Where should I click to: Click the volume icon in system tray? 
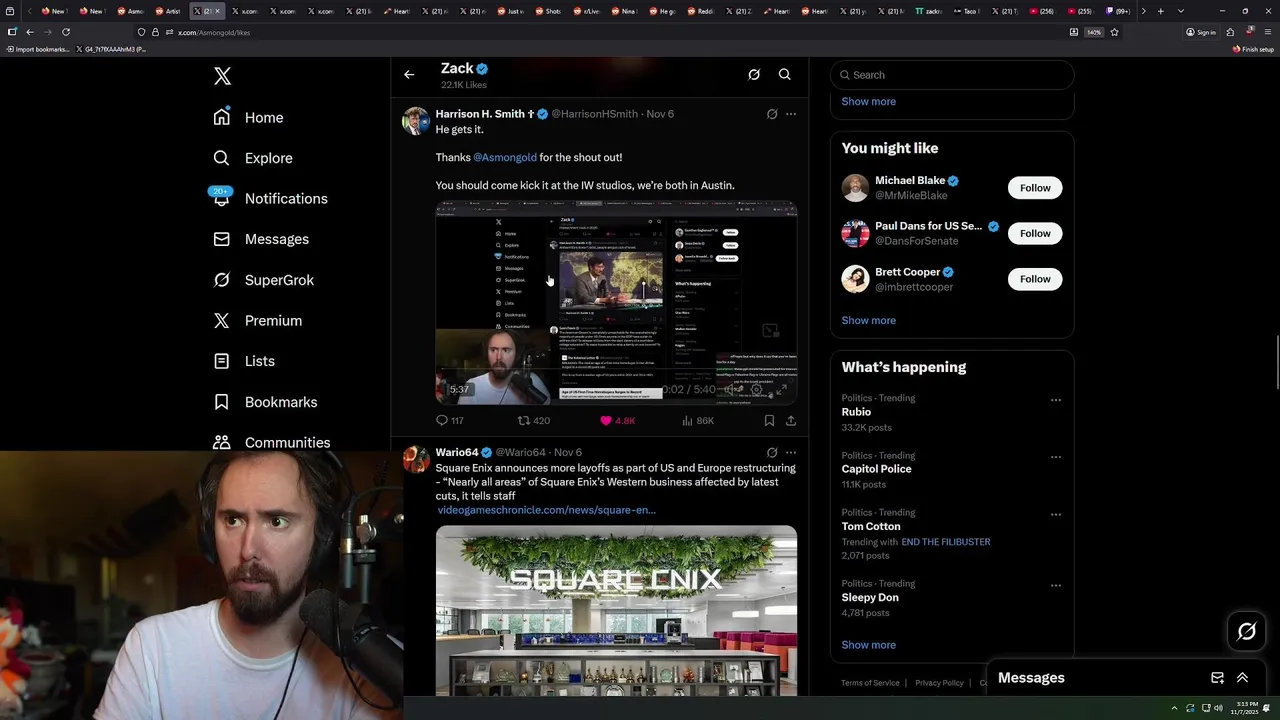click(1218, 708)
